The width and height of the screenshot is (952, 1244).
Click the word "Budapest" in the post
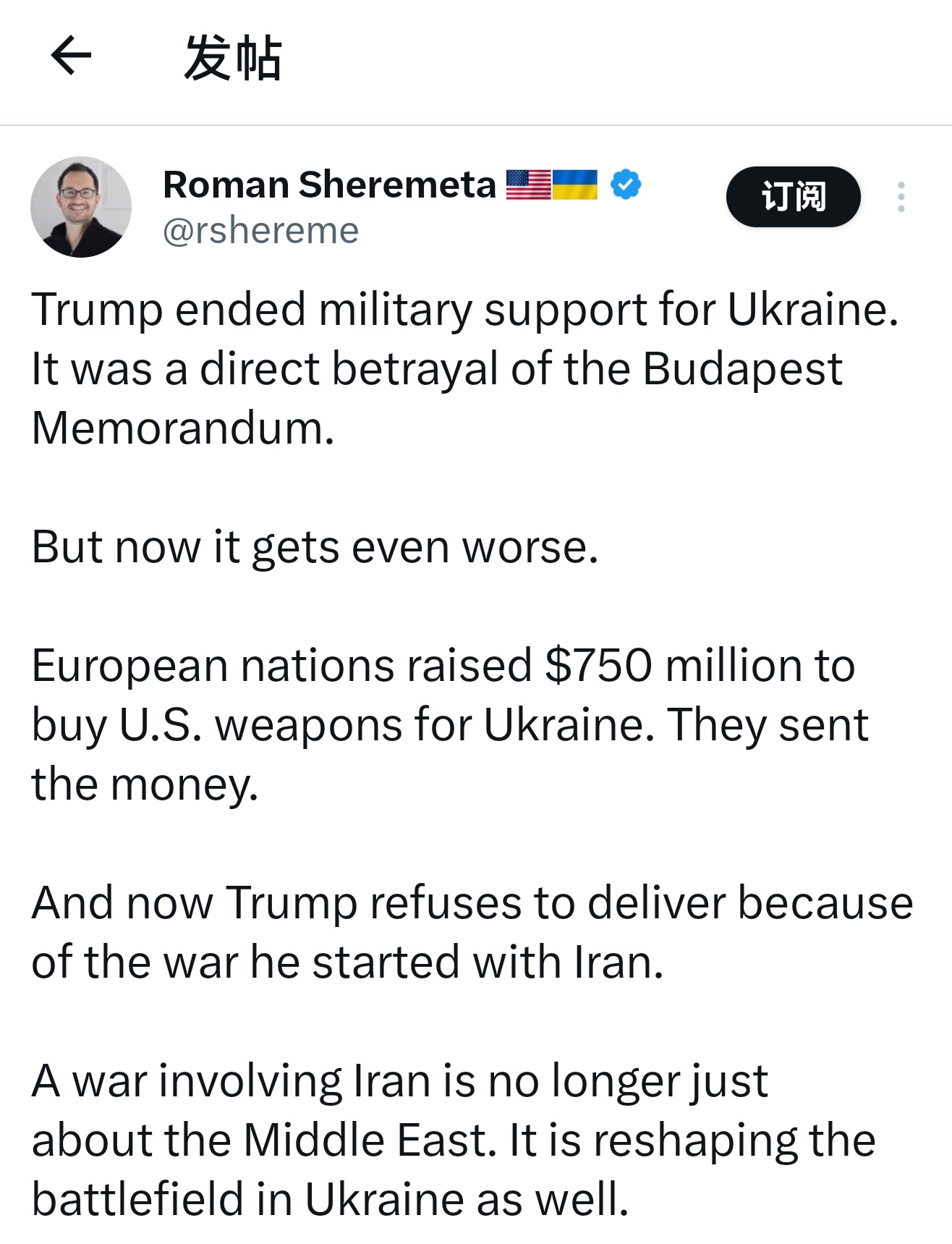741,369
